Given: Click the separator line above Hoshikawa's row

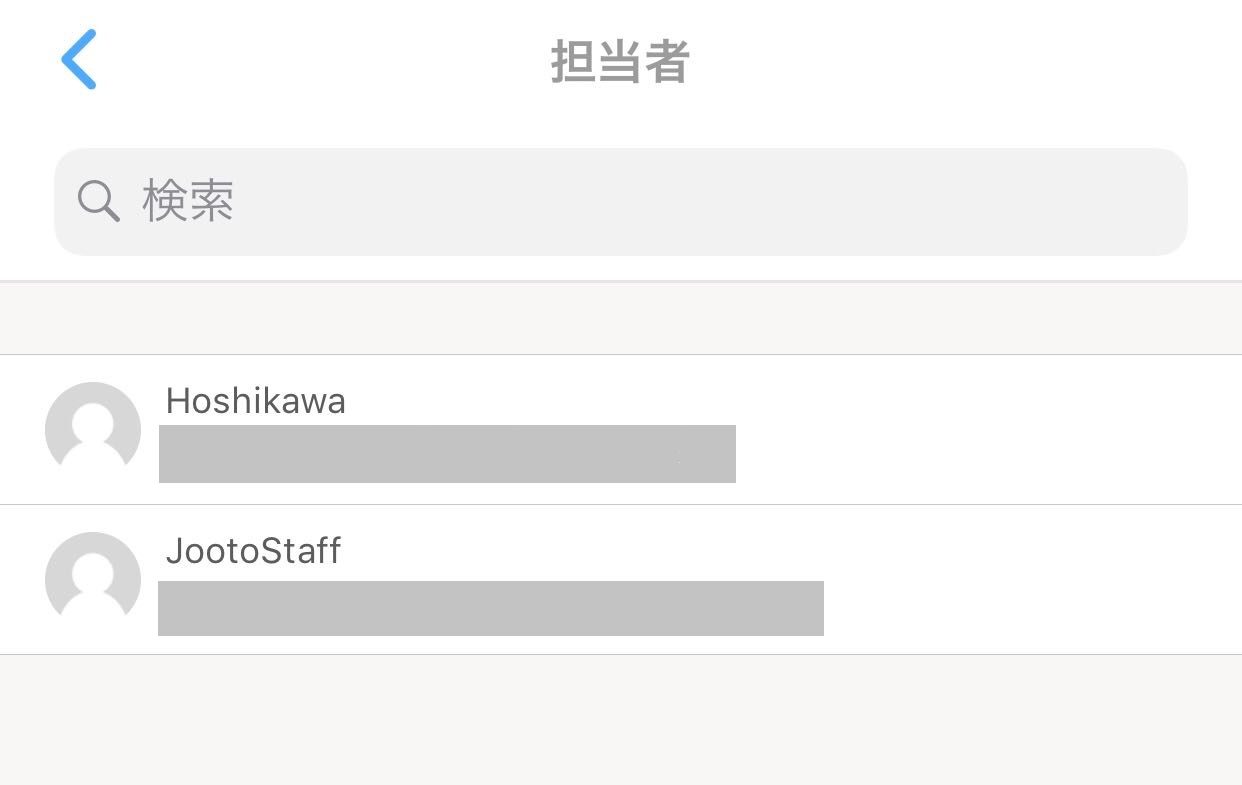Looking at the screenshot, I should pyautogui.click(x=620, y=354).
